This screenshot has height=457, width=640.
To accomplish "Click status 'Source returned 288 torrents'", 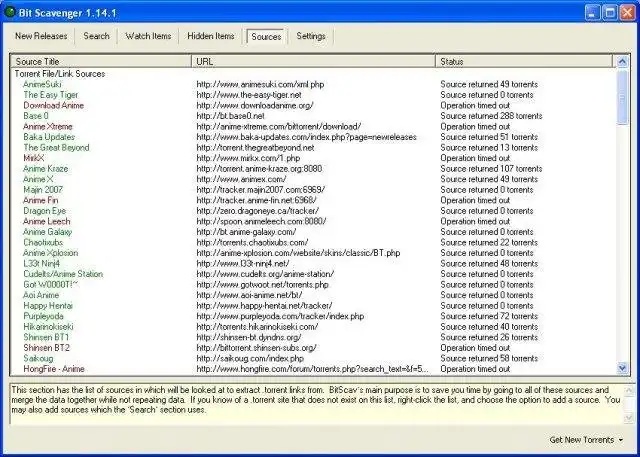I will [491, 116].
